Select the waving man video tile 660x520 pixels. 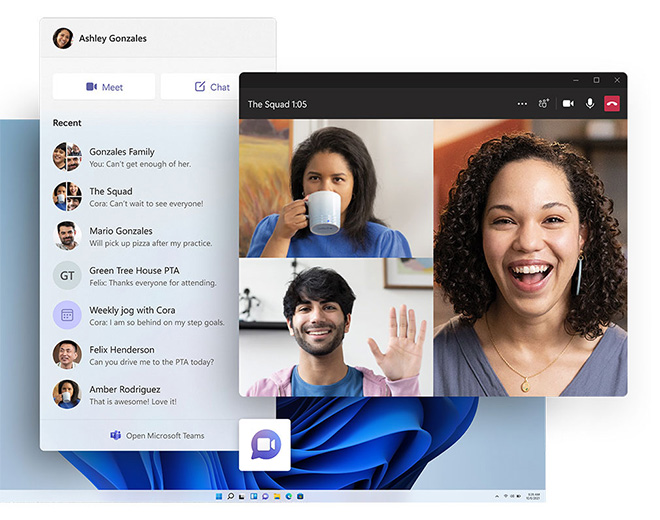[336, 327]
